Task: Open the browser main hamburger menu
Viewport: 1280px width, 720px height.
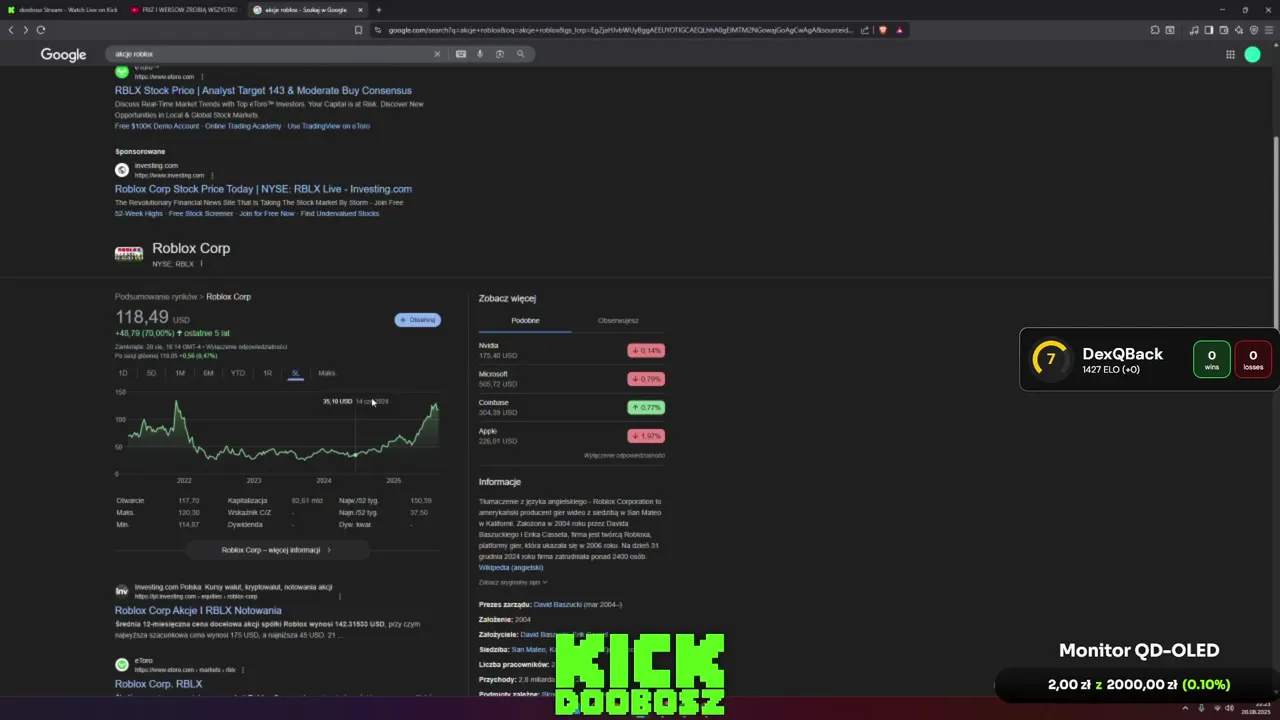Action: [1269, 30]
